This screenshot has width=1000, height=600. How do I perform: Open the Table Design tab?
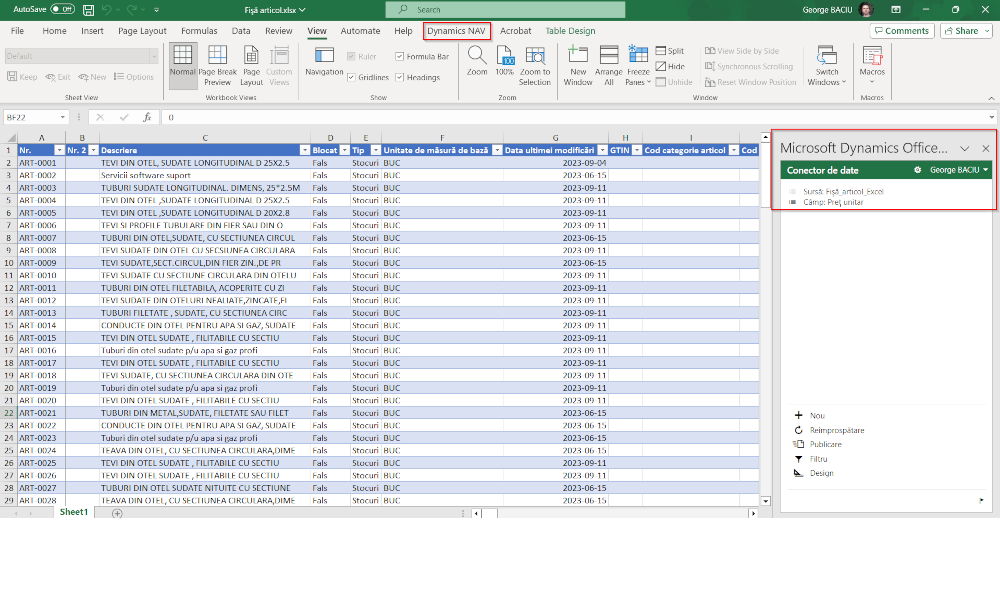click(570, 31)
